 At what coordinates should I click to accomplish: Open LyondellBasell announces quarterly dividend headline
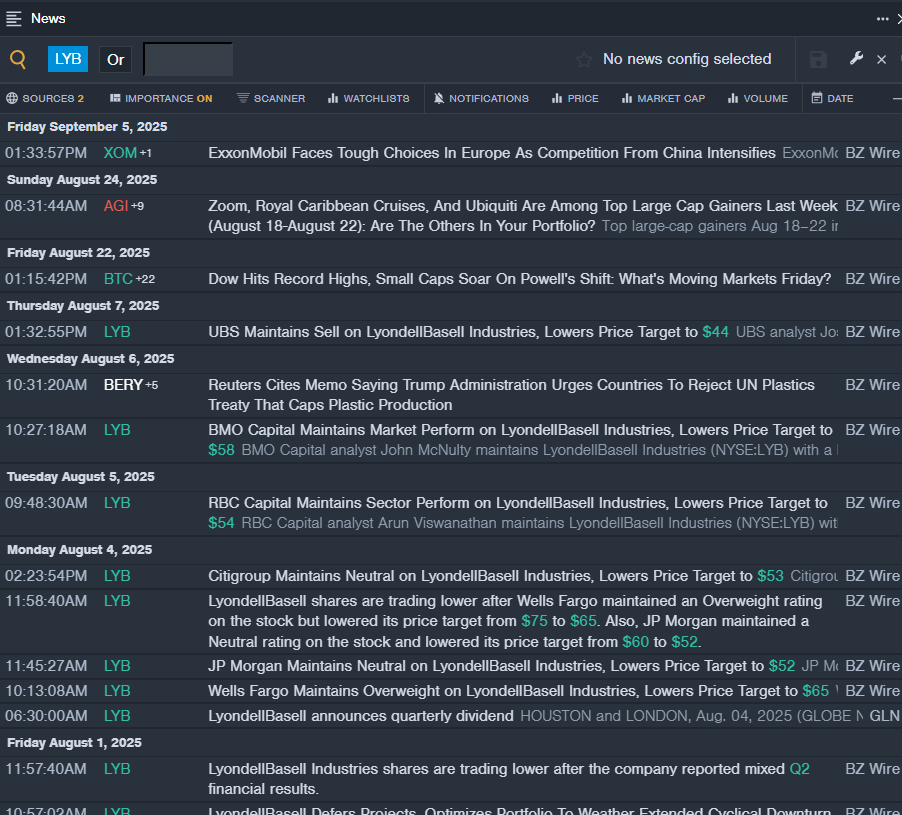(x=361, y=716)
